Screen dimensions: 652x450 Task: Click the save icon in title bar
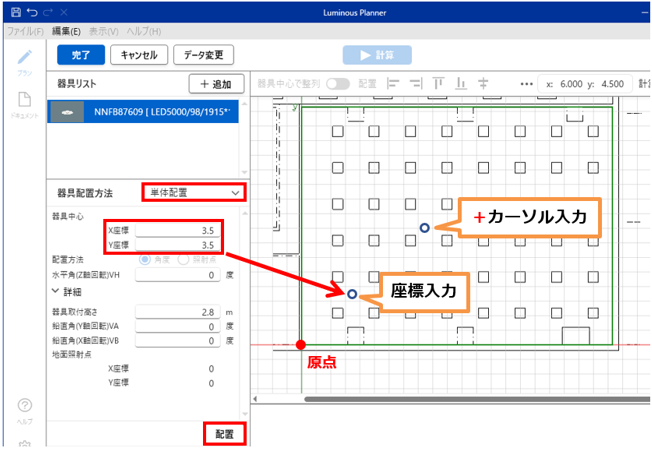coord(14,12)
